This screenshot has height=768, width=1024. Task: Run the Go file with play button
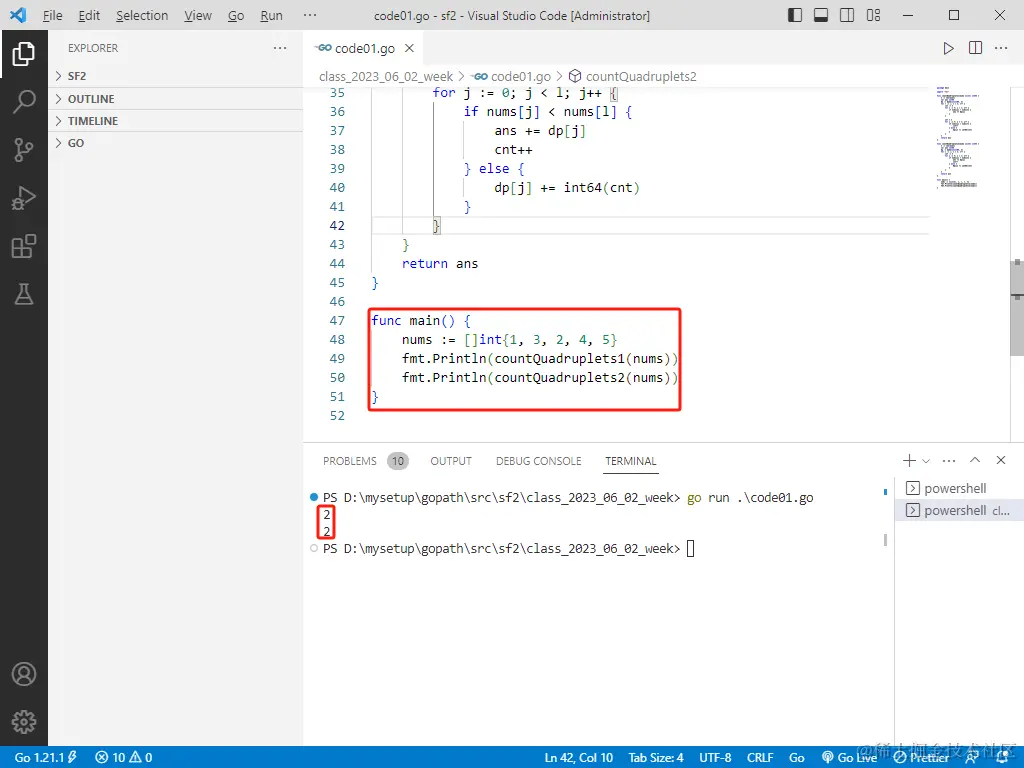(948, 48)
